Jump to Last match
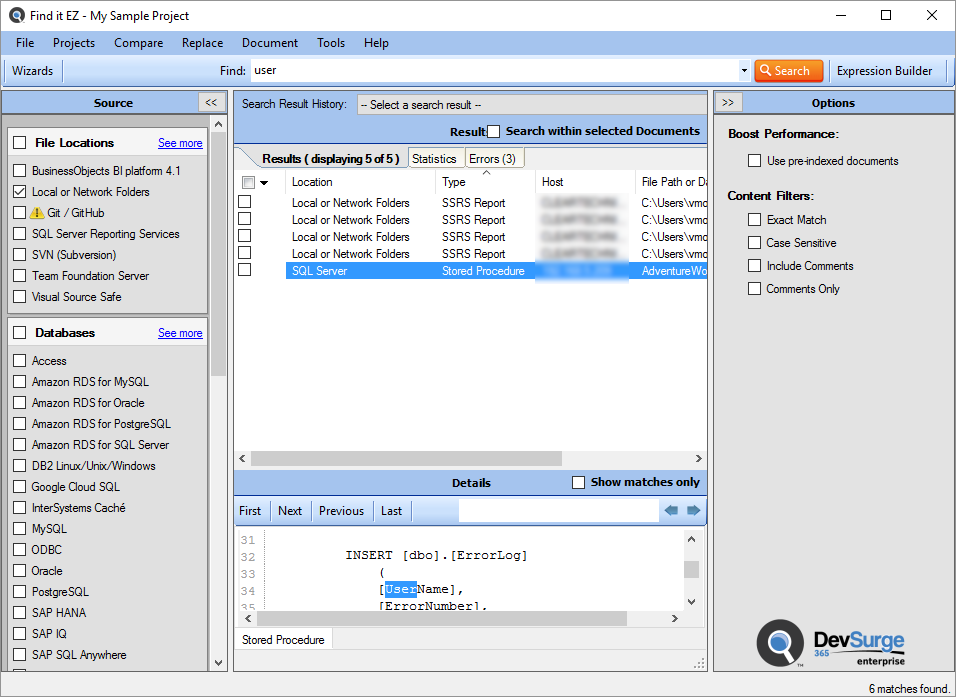Image resolution: width=956 pixels, height=697 pixels. [391, 511]
